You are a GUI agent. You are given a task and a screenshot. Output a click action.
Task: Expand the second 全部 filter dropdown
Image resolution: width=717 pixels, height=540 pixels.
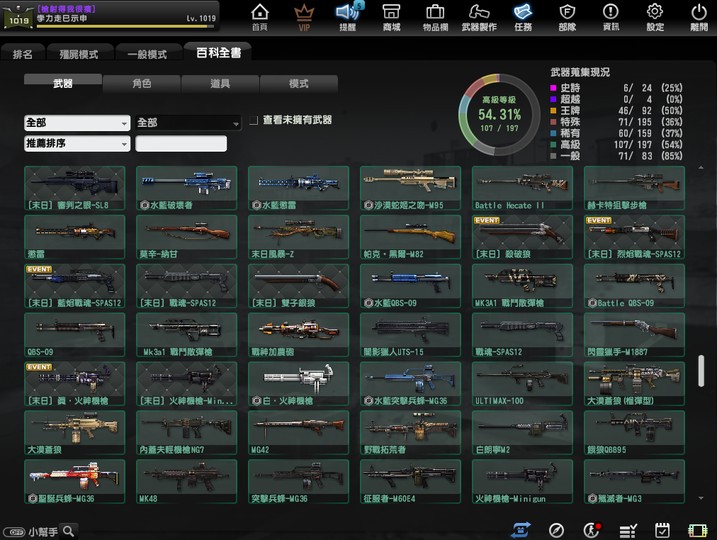(x=188, y=122)
